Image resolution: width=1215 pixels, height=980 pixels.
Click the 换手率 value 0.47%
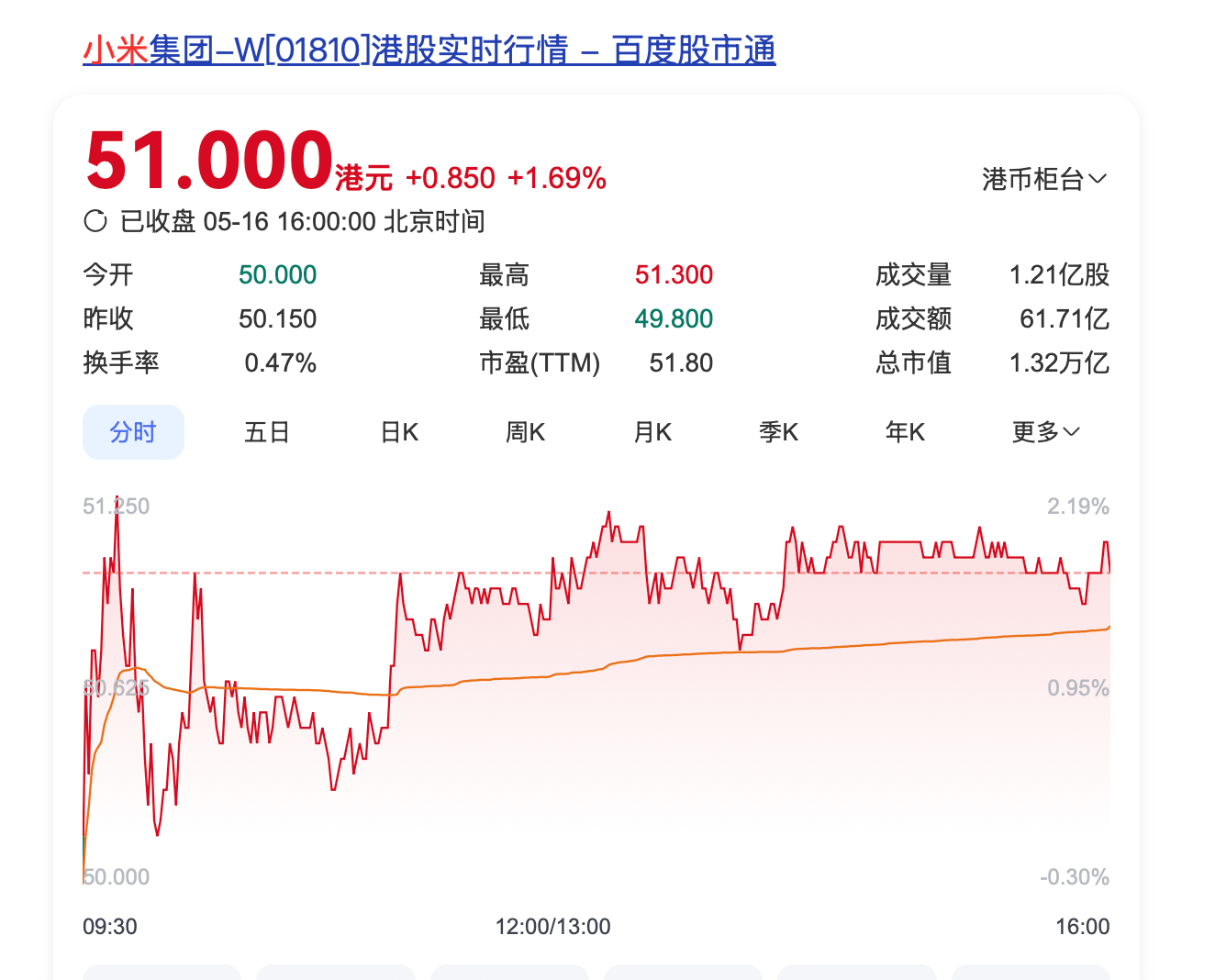pyautogui.click(x=280, y=362)
